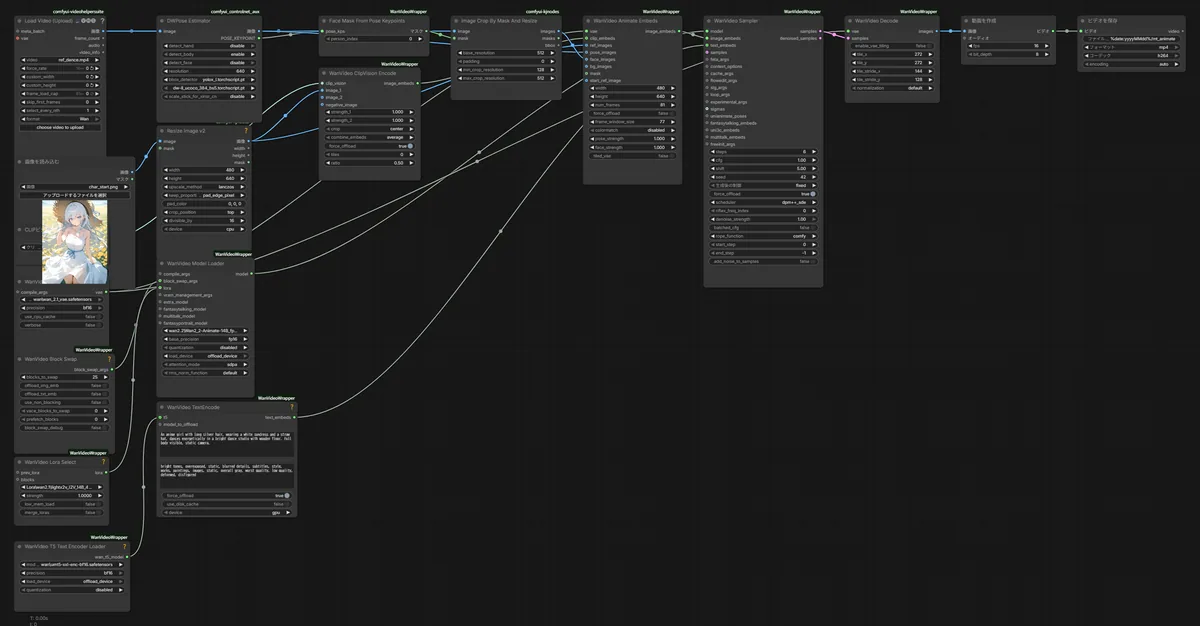Screen dimensions: 1200x626
Task: Open help question mark on WanVideo Block Swap
Action: pos(108,359)
